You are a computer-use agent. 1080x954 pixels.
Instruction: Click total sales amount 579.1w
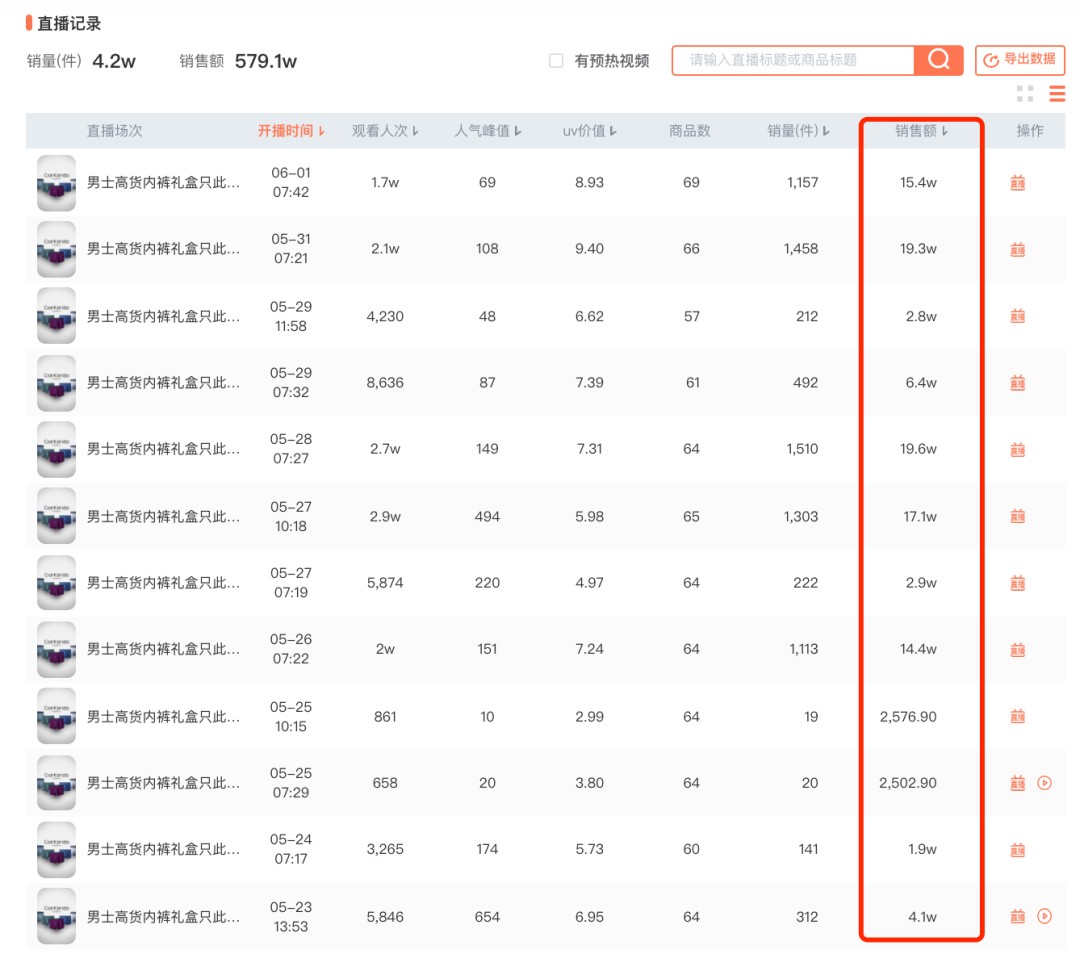coord(266,61)
